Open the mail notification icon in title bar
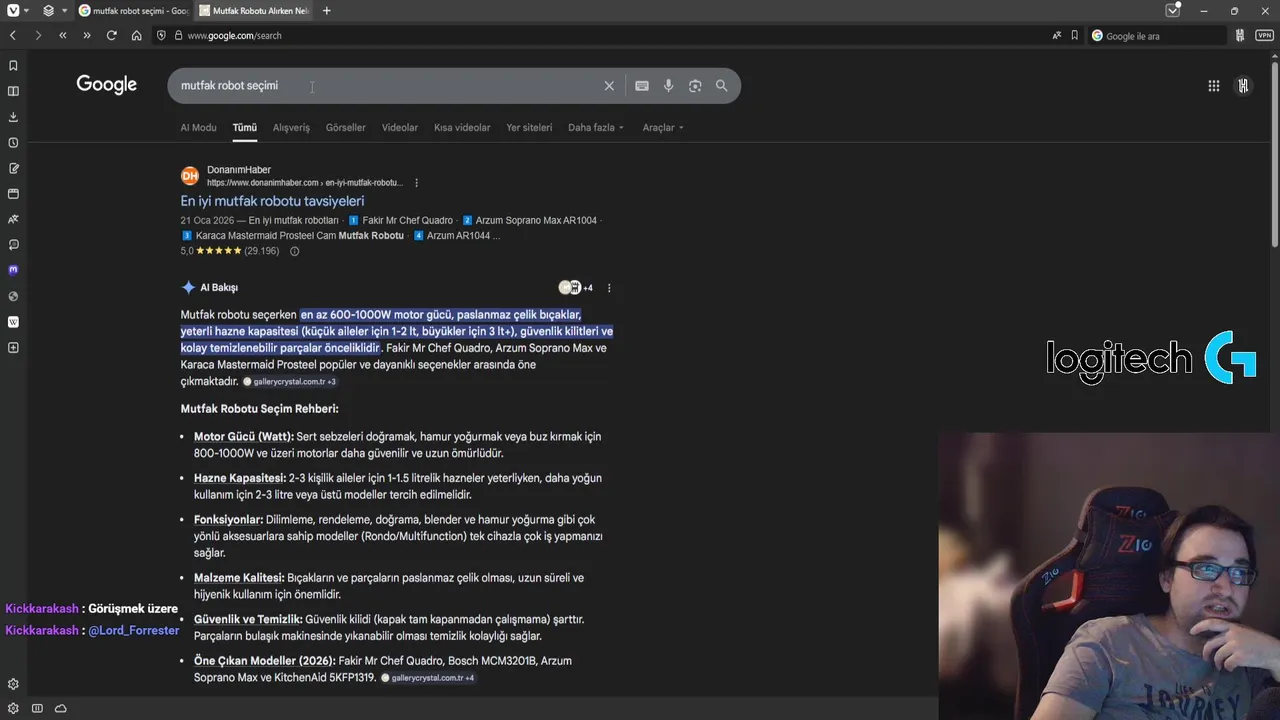The image size is (1280, 720). click(1173, 11)
